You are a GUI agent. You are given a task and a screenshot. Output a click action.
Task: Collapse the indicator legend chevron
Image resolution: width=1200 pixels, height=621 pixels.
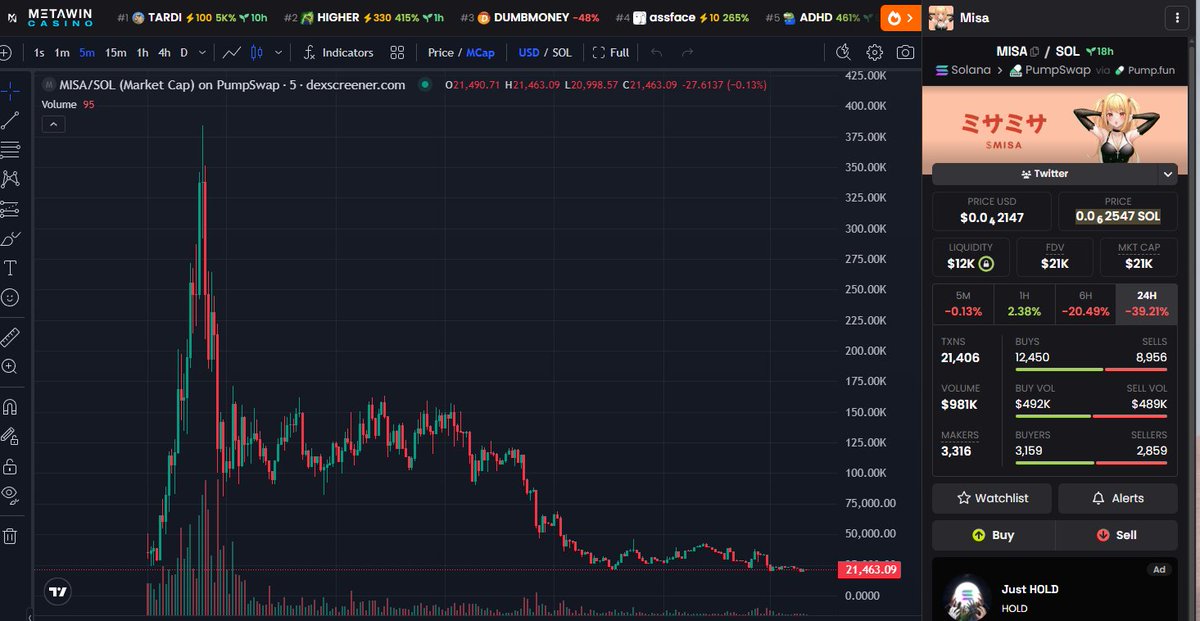53,124
